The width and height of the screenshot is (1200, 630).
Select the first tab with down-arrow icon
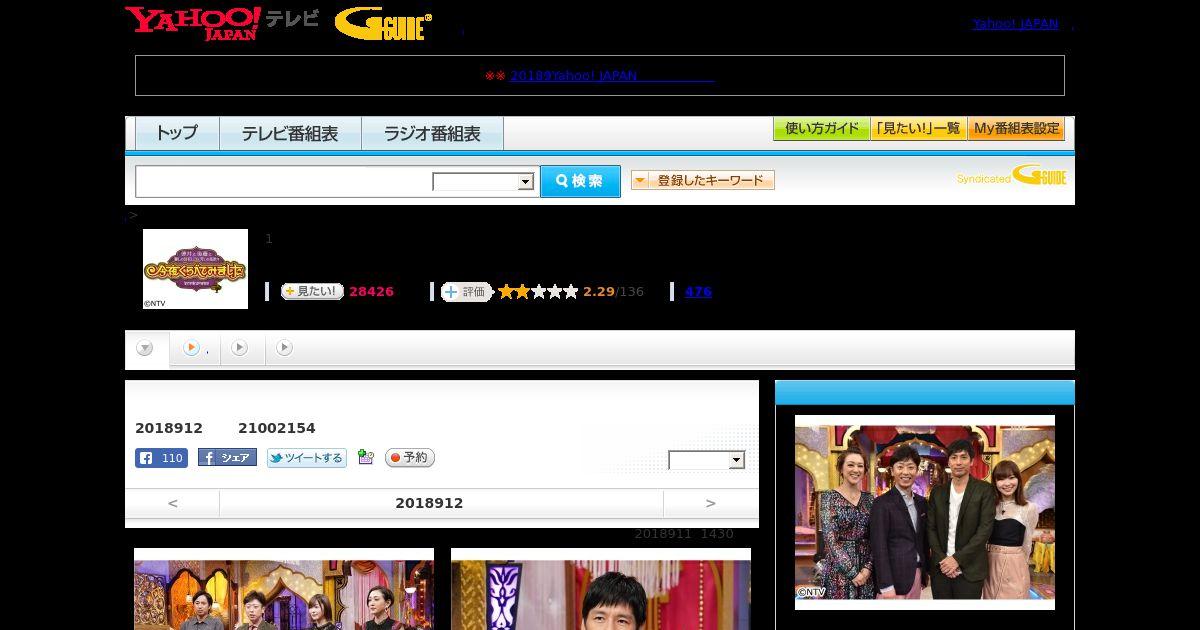click(146, 348)
